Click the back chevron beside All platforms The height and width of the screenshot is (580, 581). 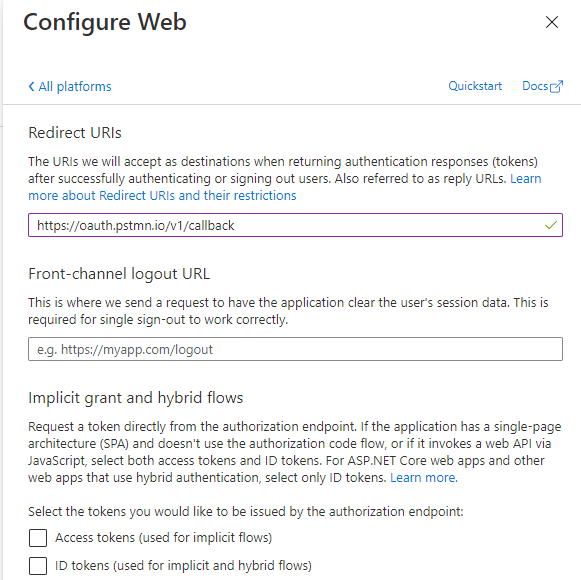click(x=31, y=86)
